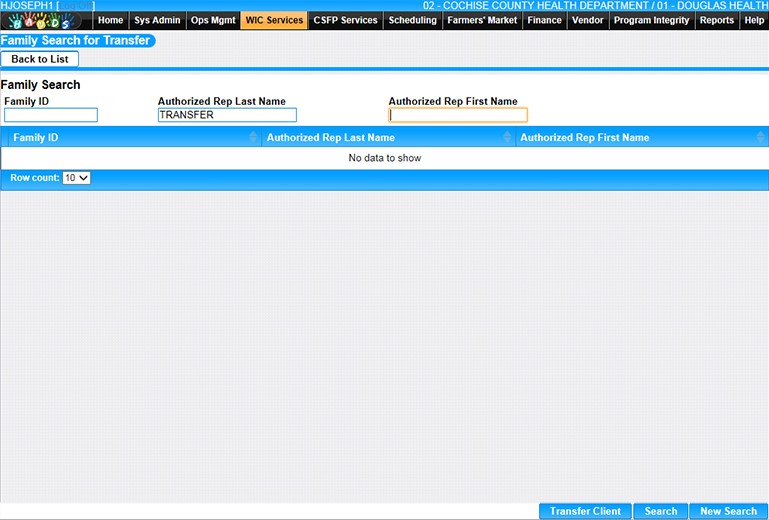Image resolution: width=769 pixels, height=520 pixels.
Task: Start a New Search
Action: tap(728, 511)
